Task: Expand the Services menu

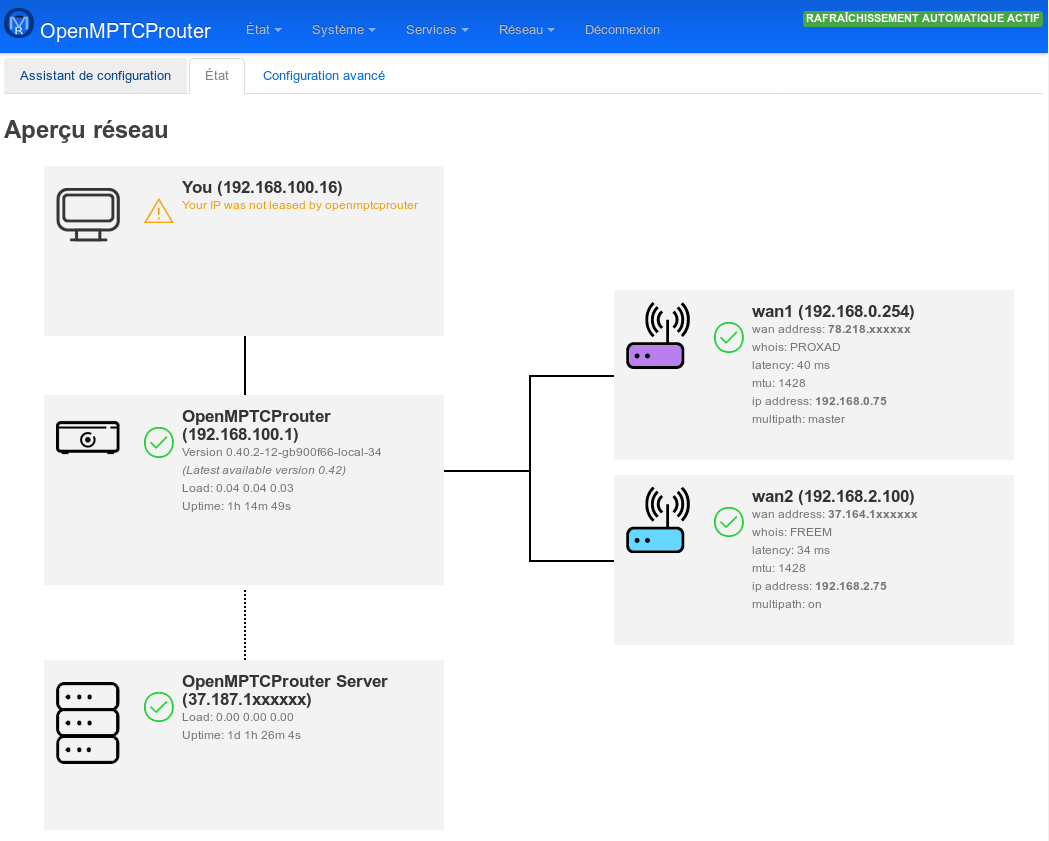Action: point(437,29)
